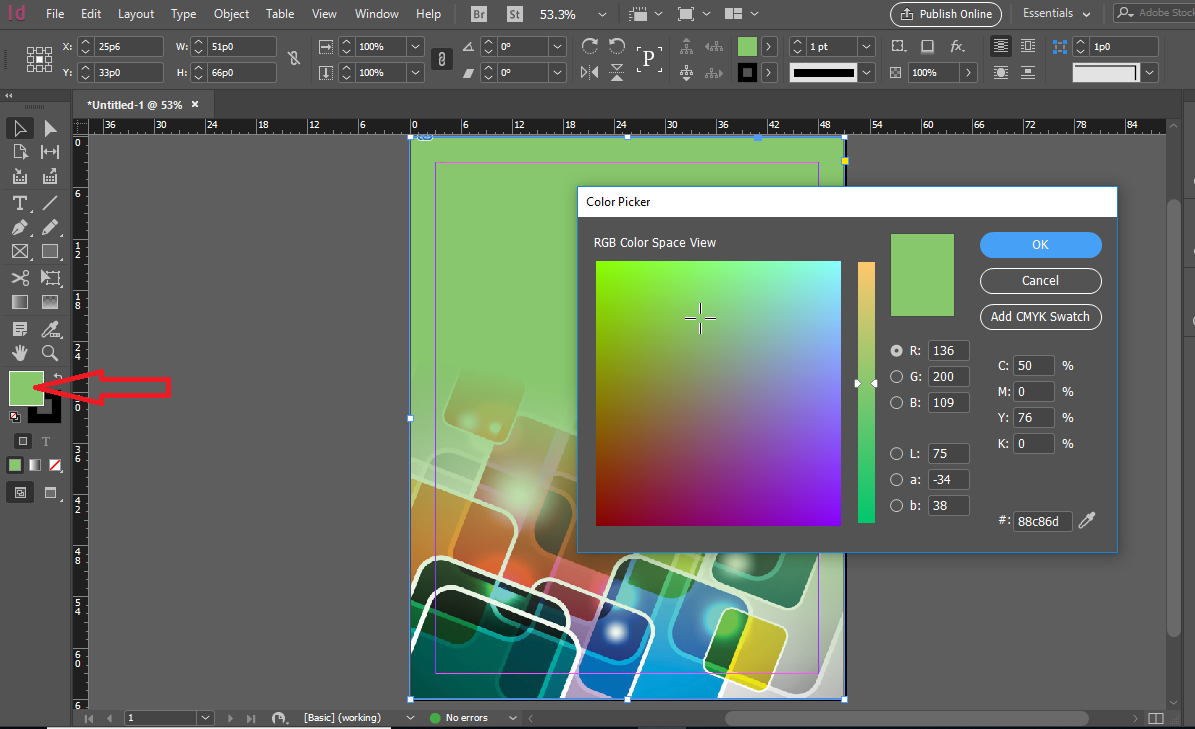Open Adobe Bridge via Br icon
The image size is (1195, 729).
click(479, 14)
